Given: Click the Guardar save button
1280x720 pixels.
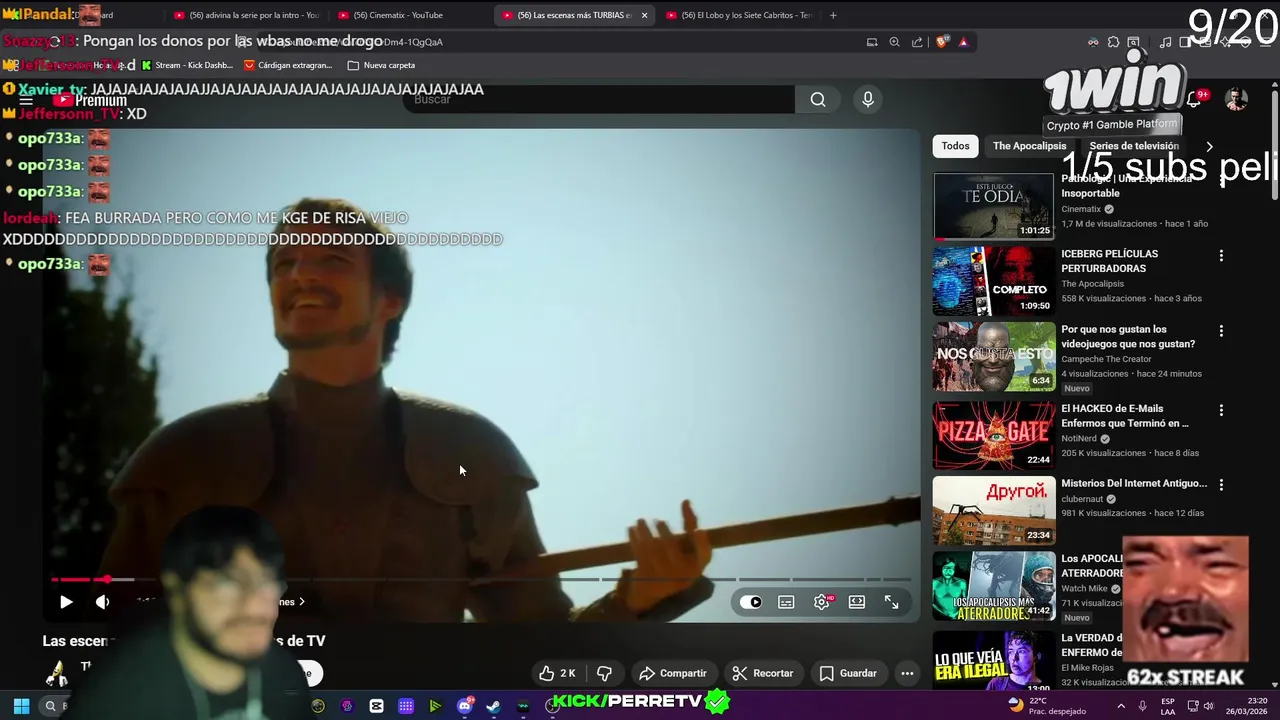Looking at the screenshot, I should [848, 673].
